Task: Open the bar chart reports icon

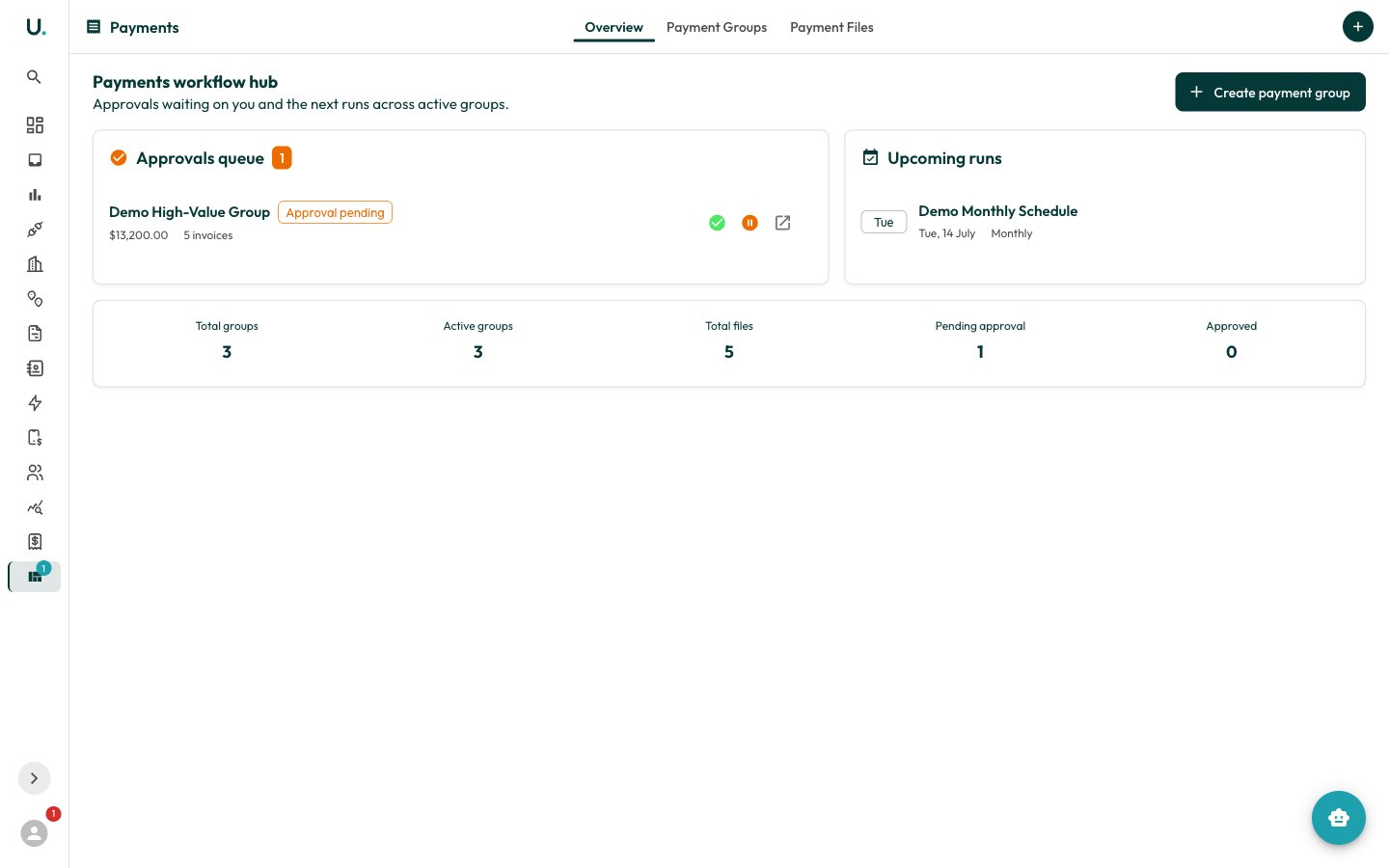Action: pyautogui.click(x=35, y=195)
